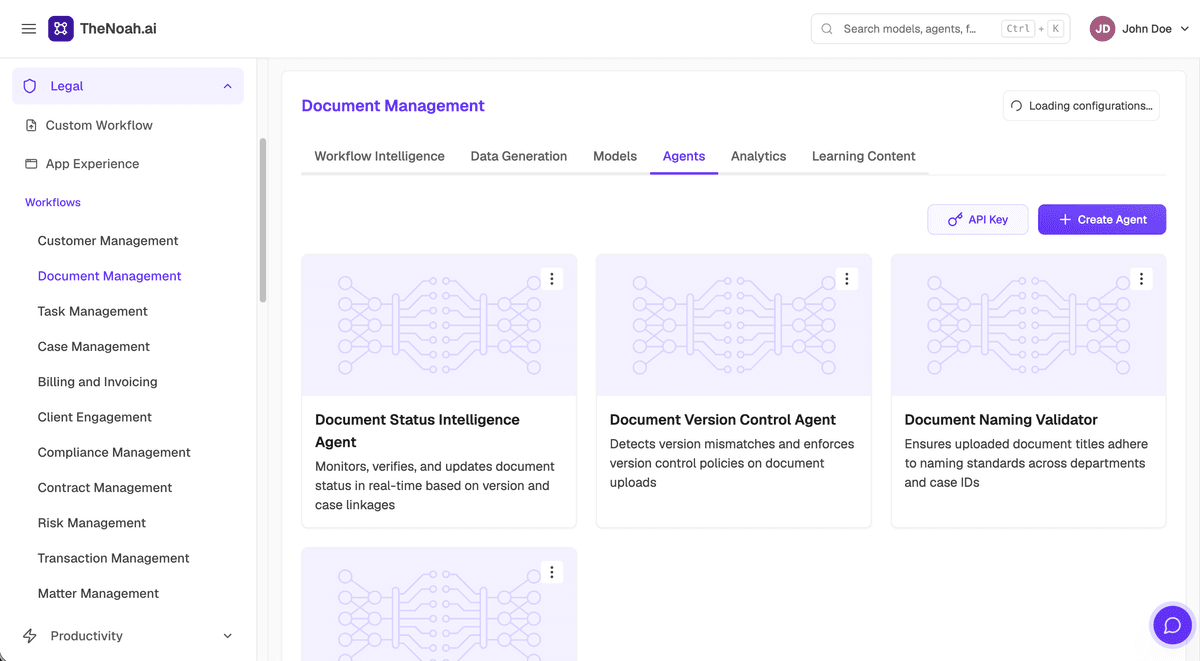This screenshot has height=661, width=1200.
Task: Switch to the Workflow Intelligence tab
Action: click(379, 156)
